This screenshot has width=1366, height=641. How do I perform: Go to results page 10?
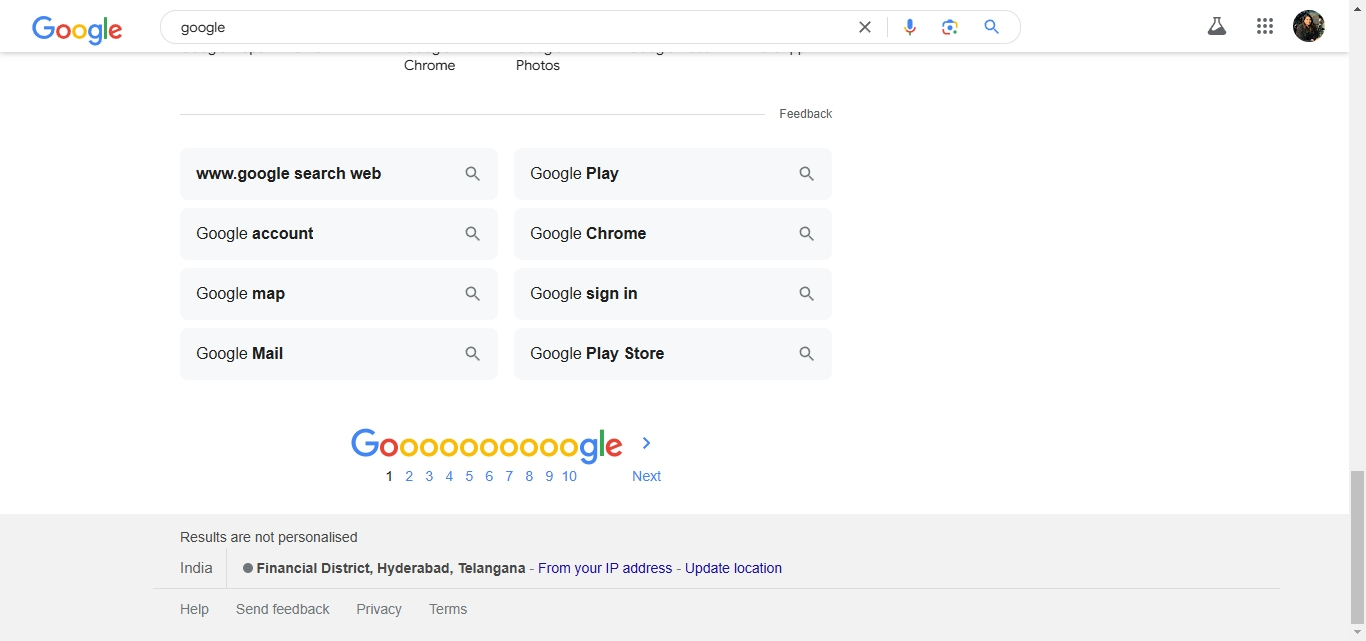tap(569, 476)
